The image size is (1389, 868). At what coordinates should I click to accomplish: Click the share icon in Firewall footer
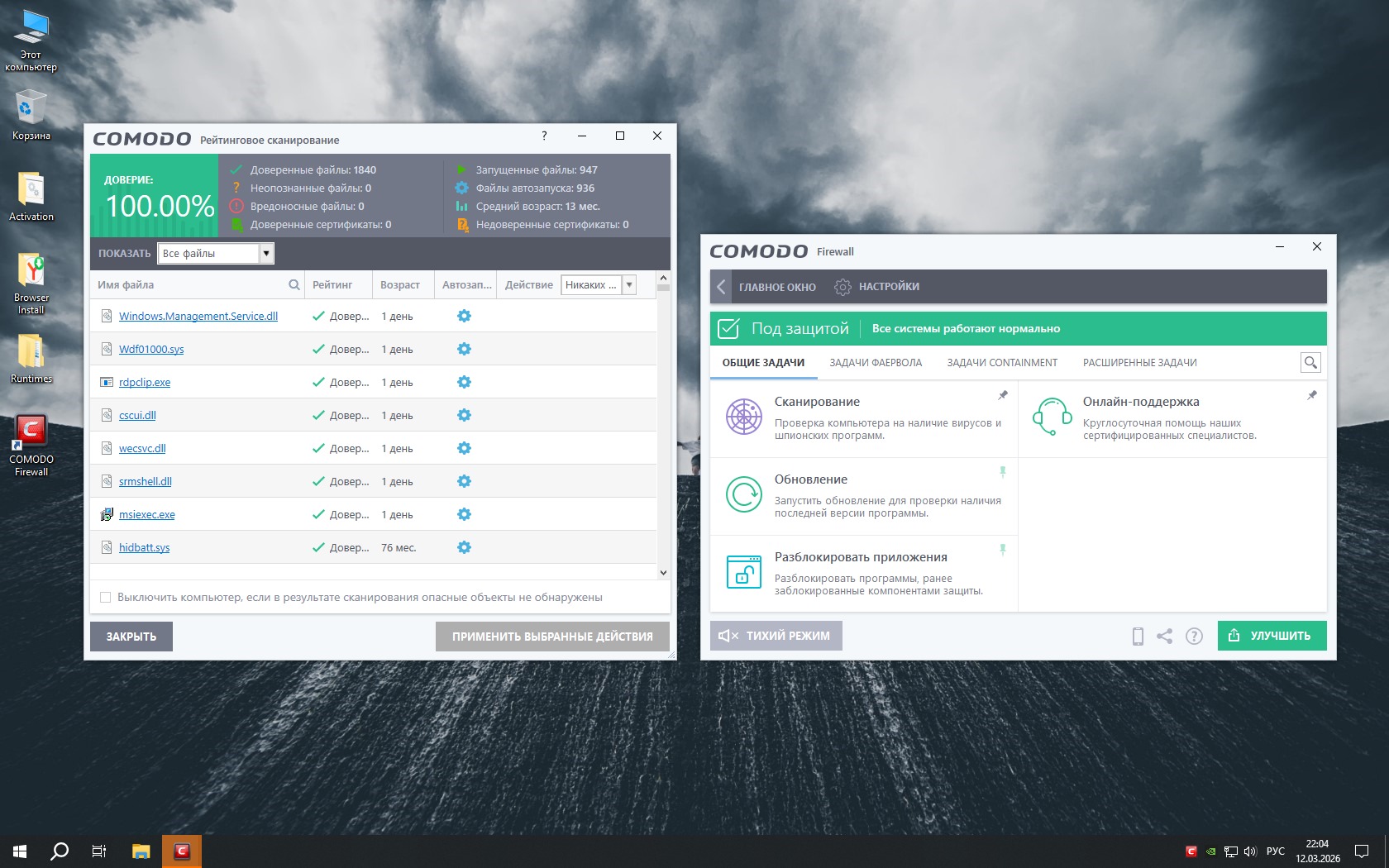tap(1164, 636)
